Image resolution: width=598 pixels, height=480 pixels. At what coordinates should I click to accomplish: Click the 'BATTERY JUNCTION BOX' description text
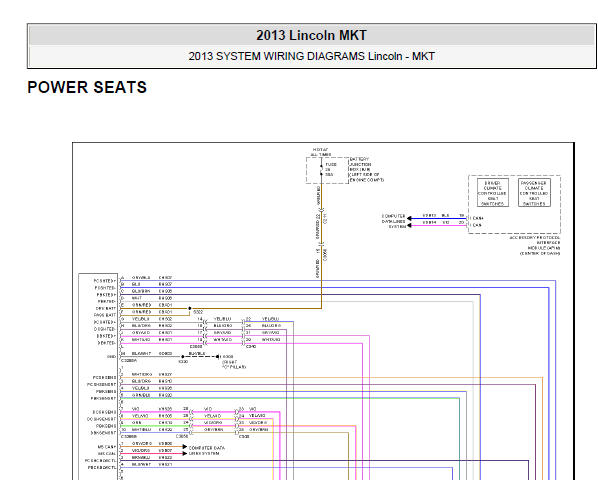click(x=367, y=169)
